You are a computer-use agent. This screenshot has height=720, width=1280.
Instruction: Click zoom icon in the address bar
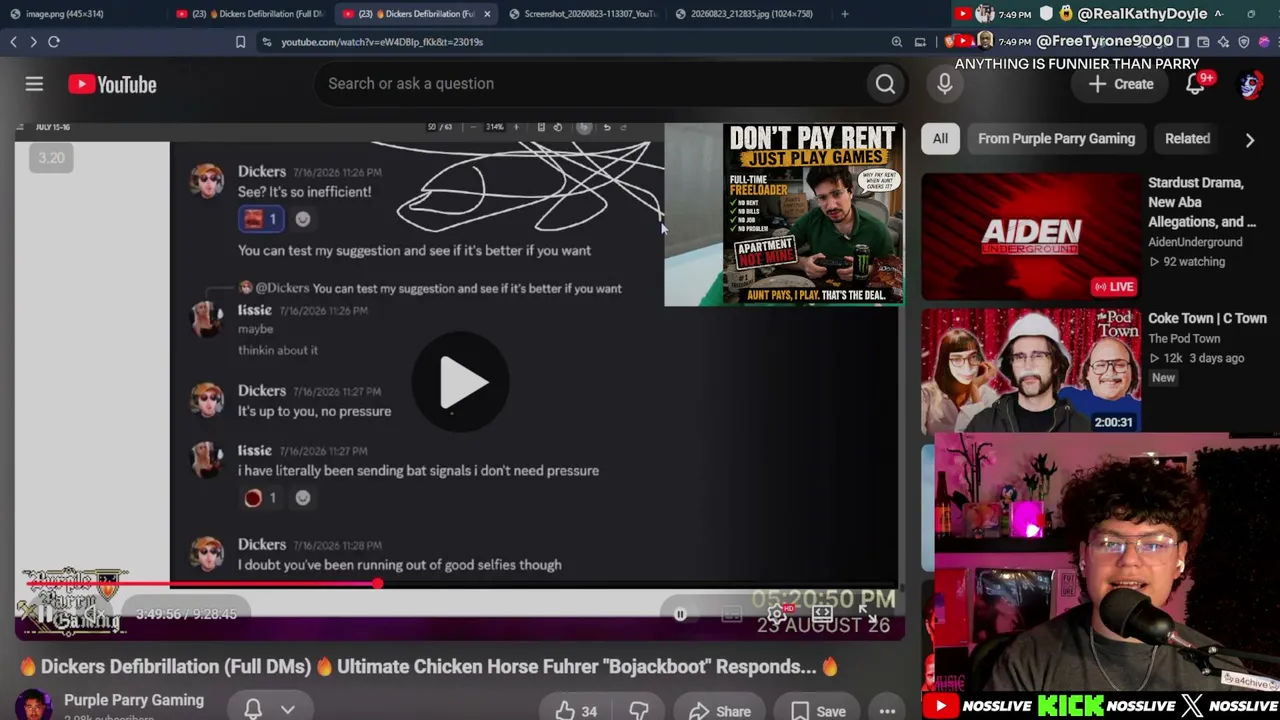(x=897, y=42)
